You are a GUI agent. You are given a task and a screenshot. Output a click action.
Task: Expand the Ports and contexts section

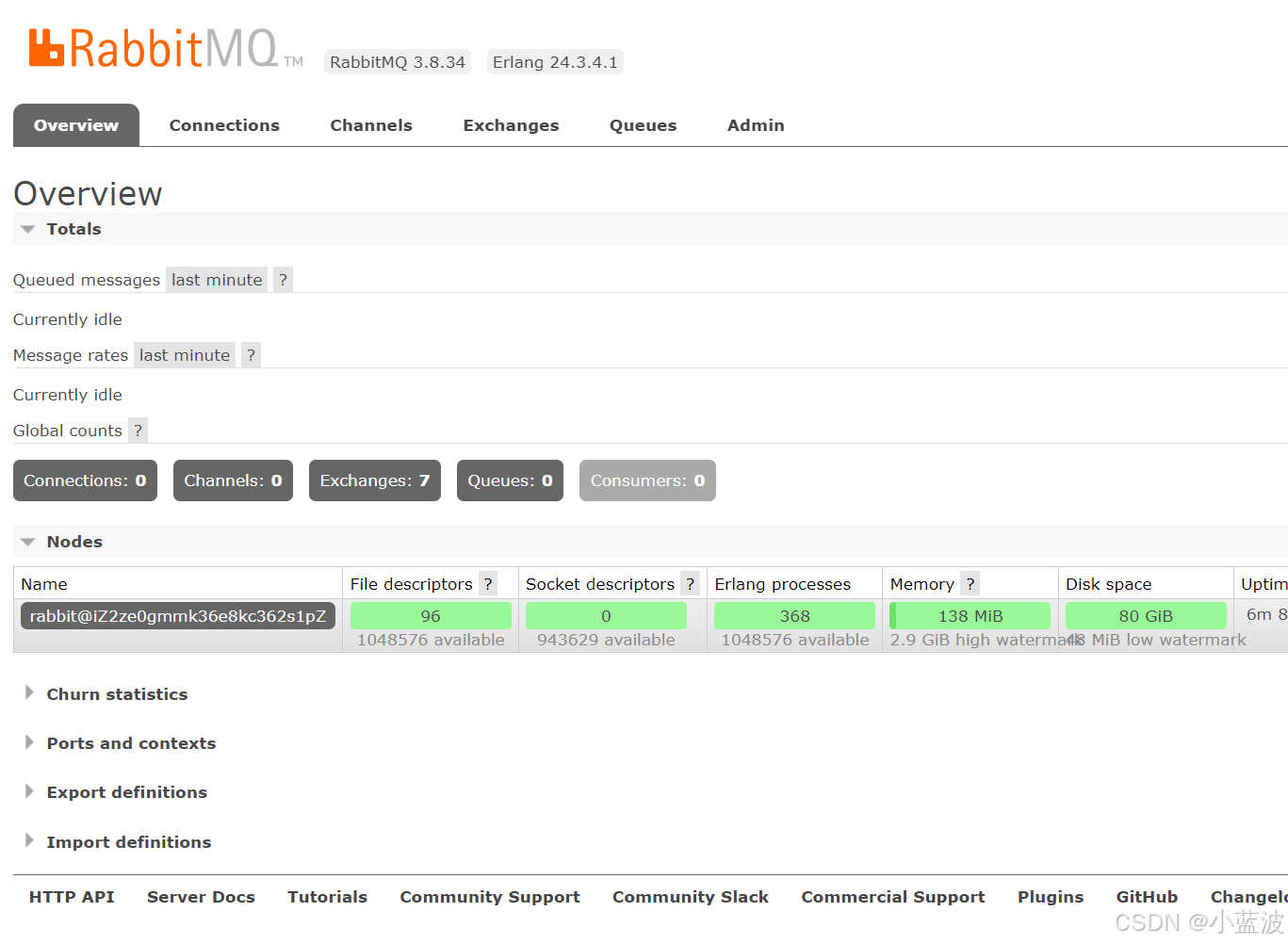coord(131,743)
